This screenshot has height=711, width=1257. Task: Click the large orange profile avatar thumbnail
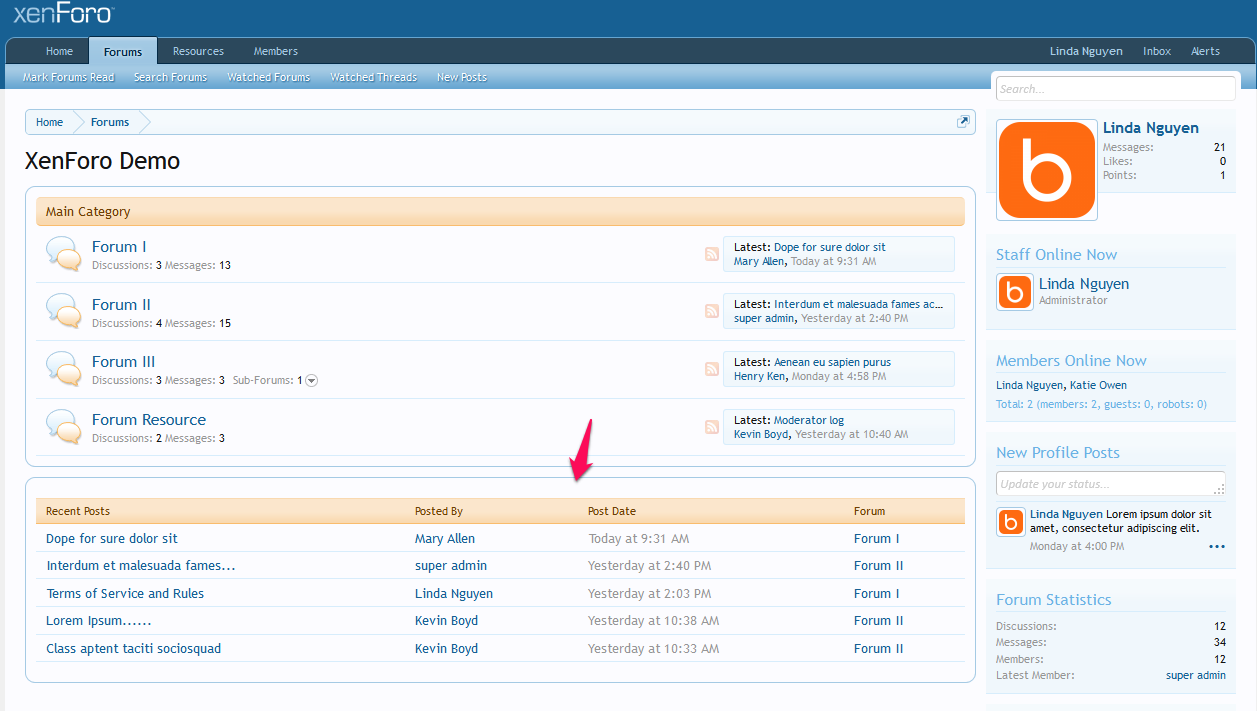tap(1047, 170)
